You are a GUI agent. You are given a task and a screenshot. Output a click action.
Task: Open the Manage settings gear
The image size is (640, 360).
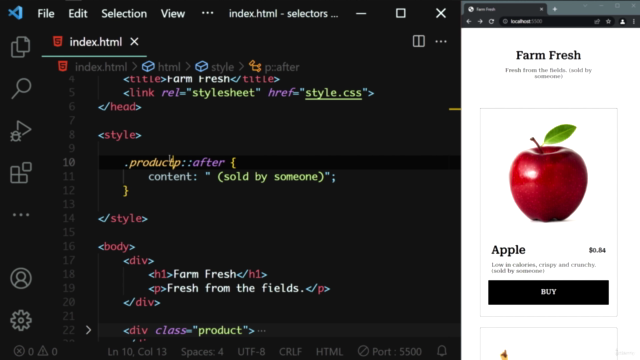pos(20,320)
